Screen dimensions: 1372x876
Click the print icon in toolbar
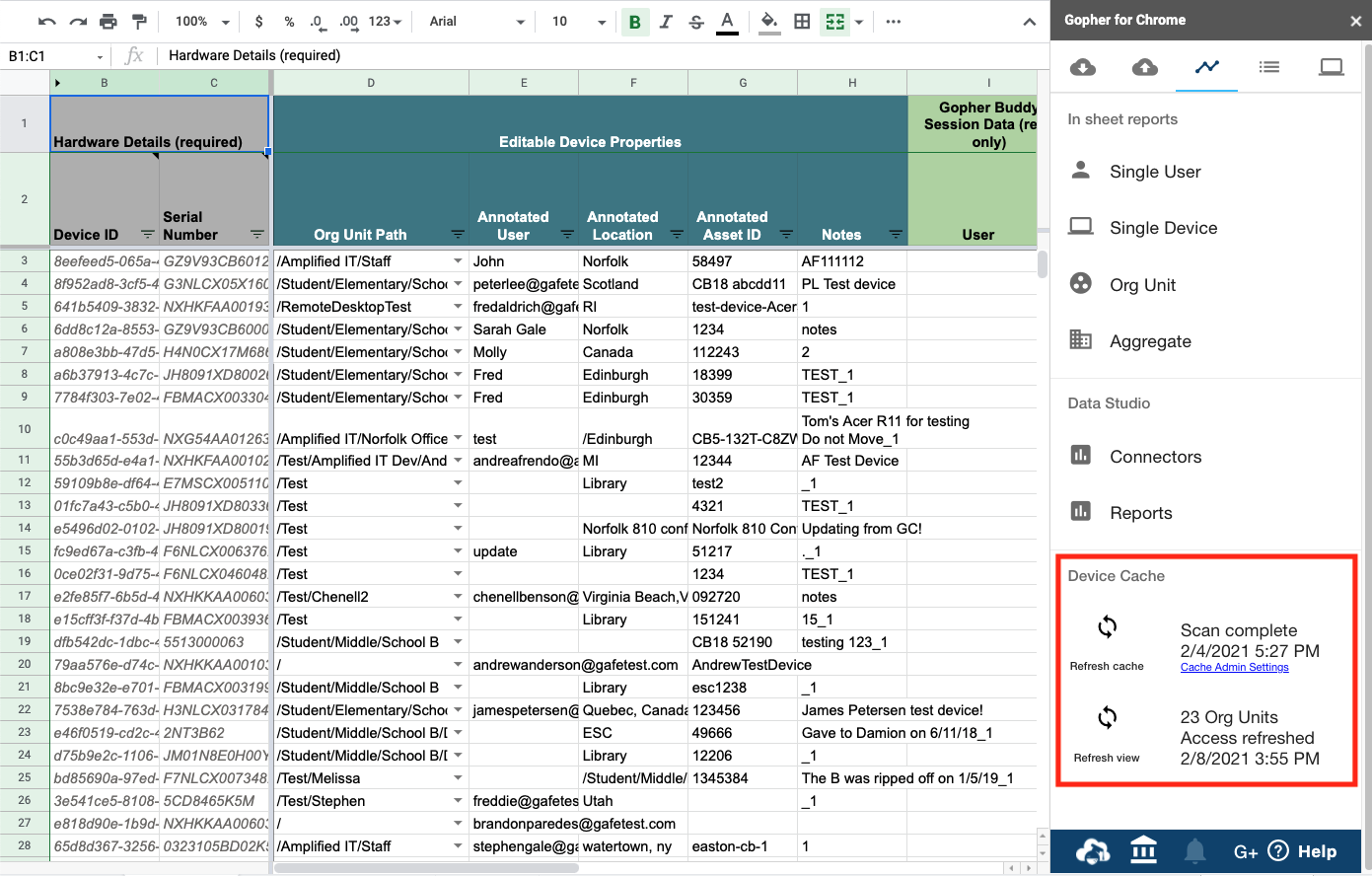[108, 22]
